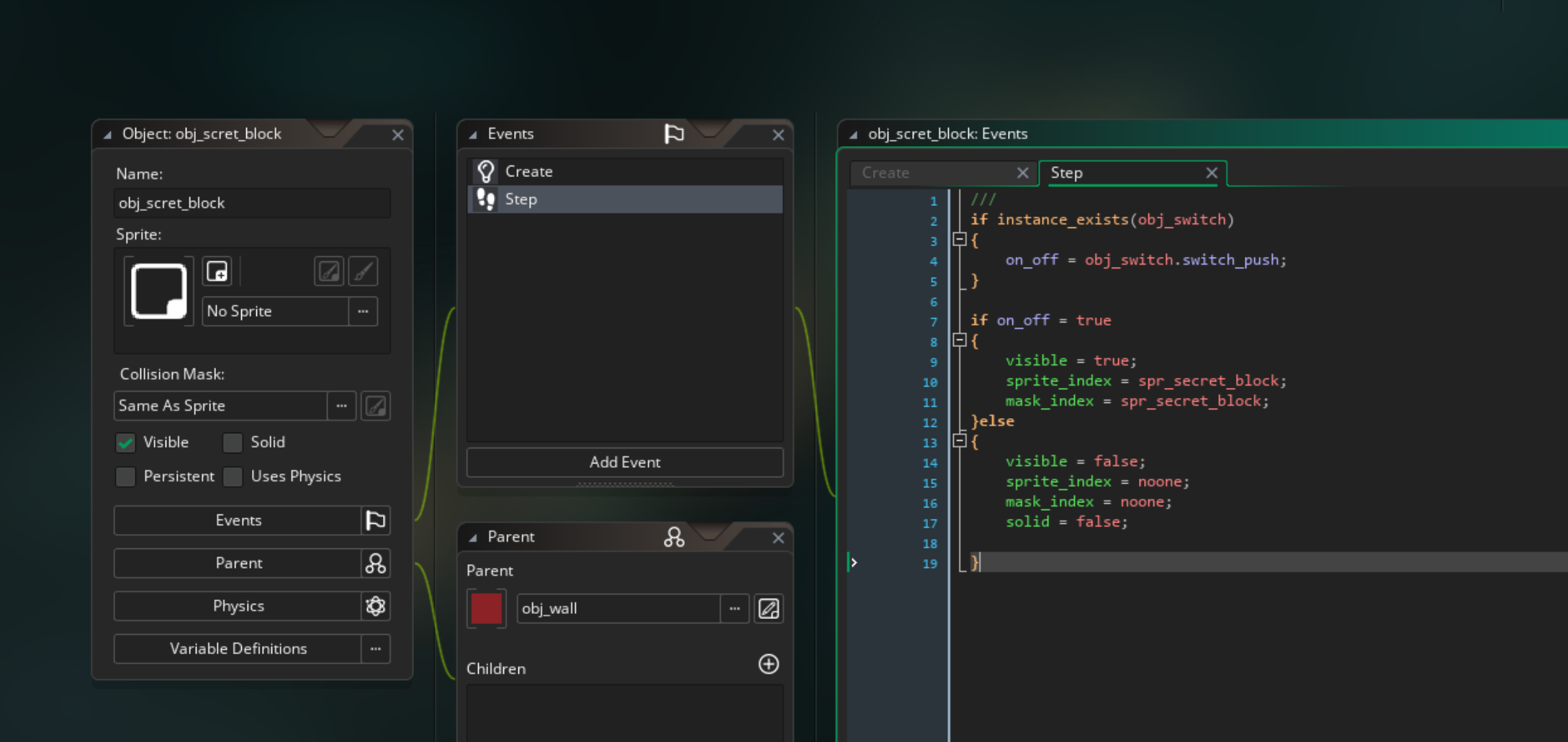Open Same As Sprite collision mask field
The image size is (1568, 742).
tap(220, 406)
